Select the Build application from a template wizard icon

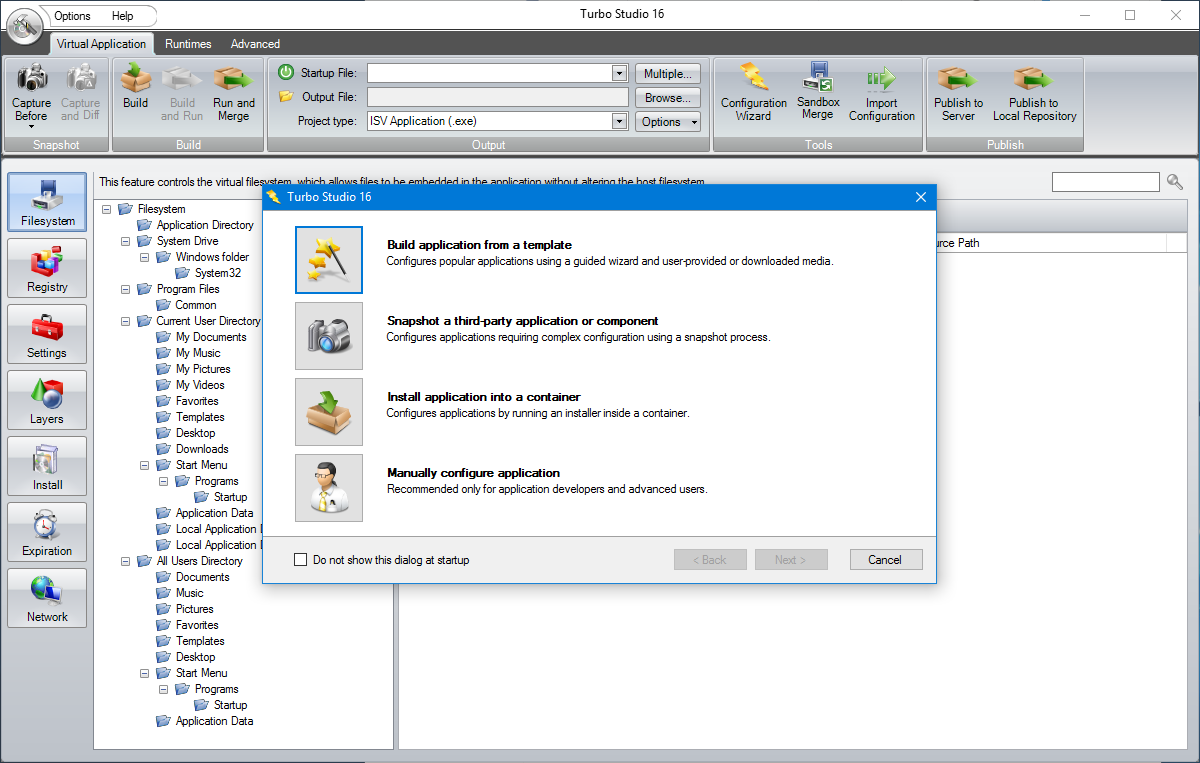(329, 259)
